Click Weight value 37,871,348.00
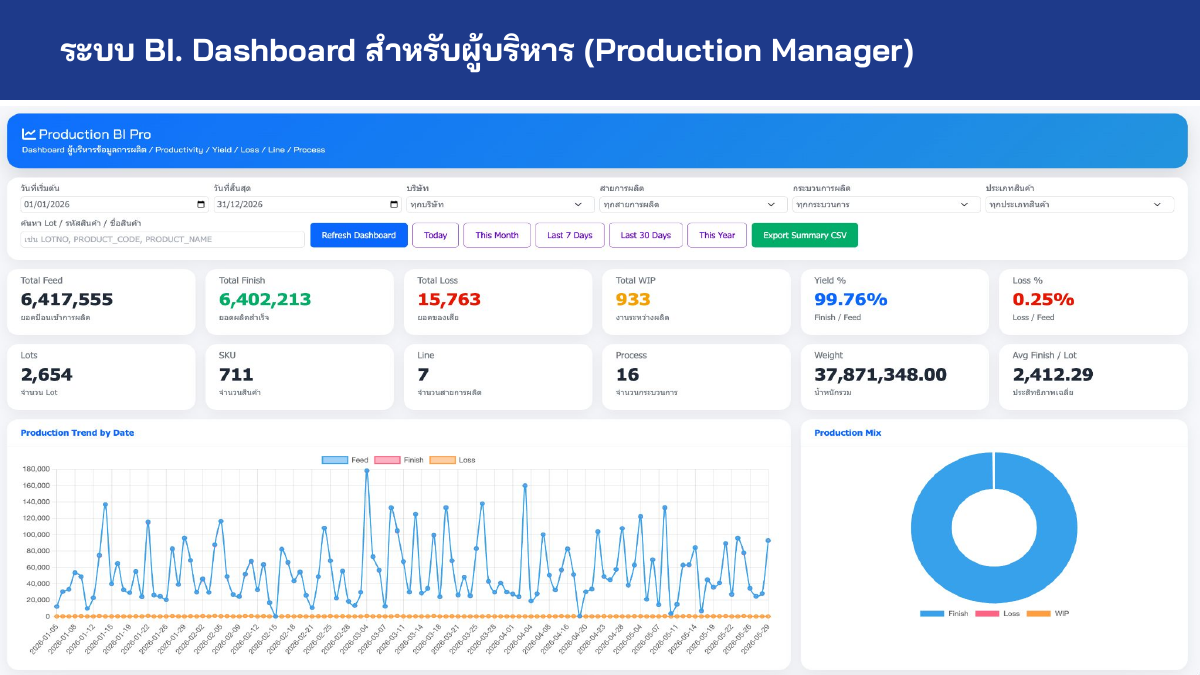The width and height of the screenshot is (1200, 675). click(880, 374)
